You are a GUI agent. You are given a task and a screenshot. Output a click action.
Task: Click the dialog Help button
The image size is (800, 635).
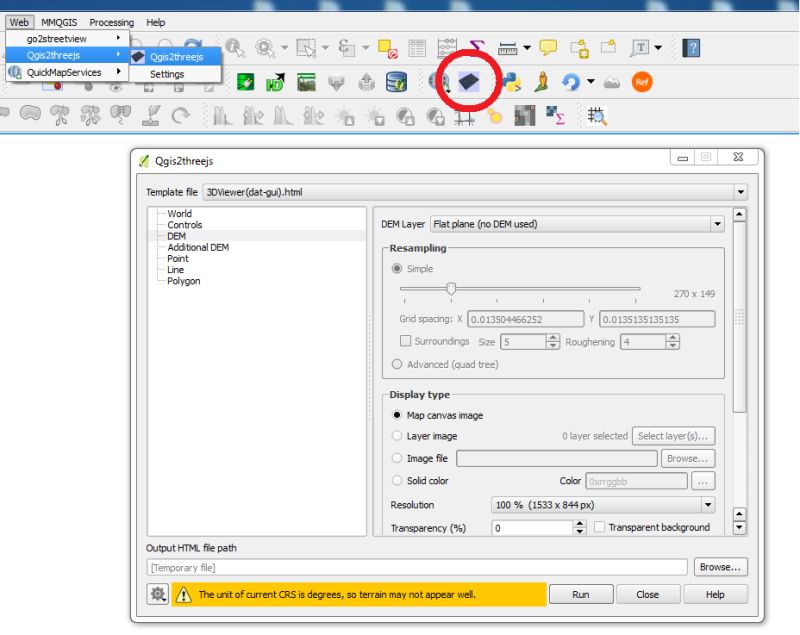pyautogui.click(x=715, y=594)
